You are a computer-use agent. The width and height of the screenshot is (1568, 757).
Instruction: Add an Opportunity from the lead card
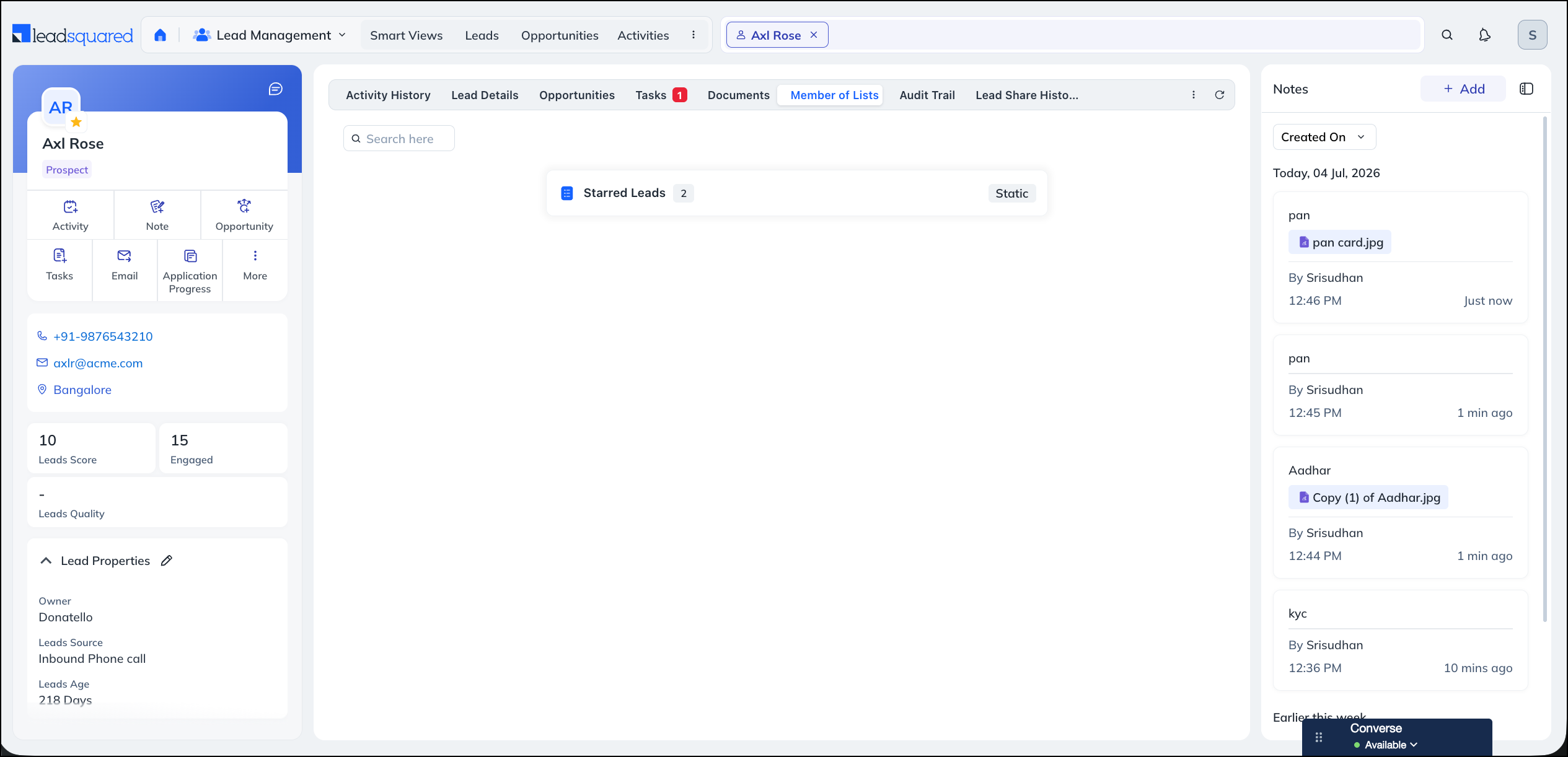[244, 215]
